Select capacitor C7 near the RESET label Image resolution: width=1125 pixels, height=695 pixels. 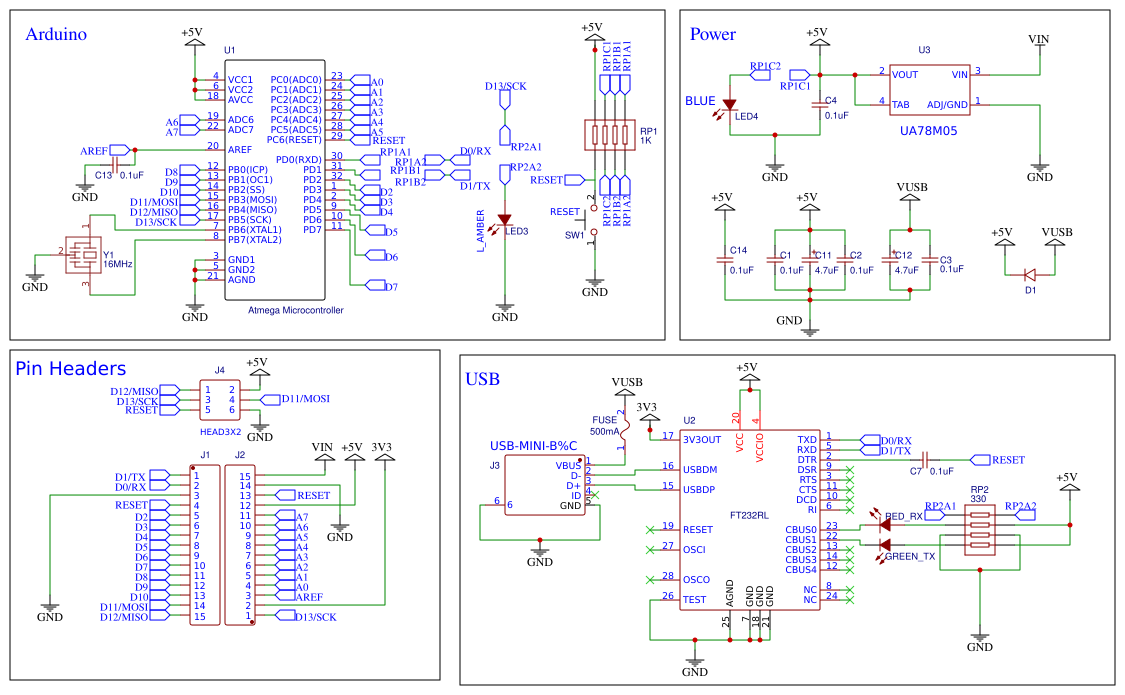click(925, 462)
